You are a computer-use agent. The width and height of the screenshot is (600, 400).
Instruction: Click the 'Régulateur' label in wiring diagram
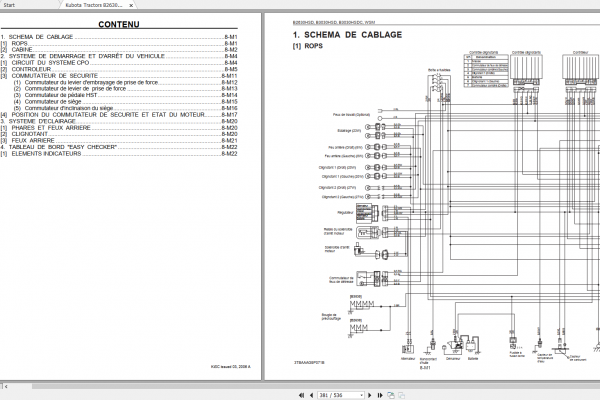(345, 212)
